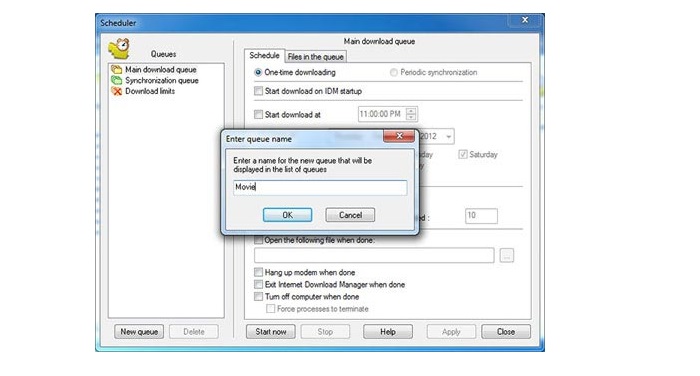Click the Stop button
Screen dimensions: 700x376
click(325, 332)
